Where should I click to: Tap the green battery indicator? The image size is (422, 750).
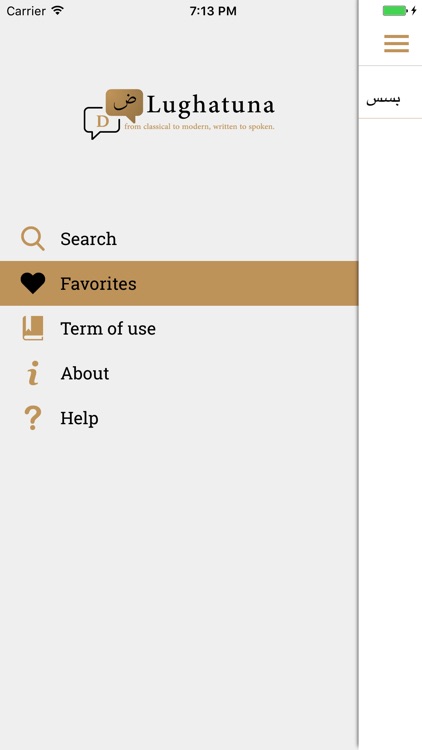395,11
